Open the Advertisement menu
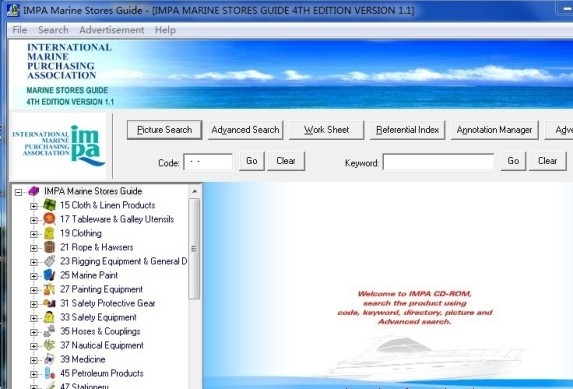The height and width of the screenshot is (389, 573). pyautogui.click(x=111, y=30)
